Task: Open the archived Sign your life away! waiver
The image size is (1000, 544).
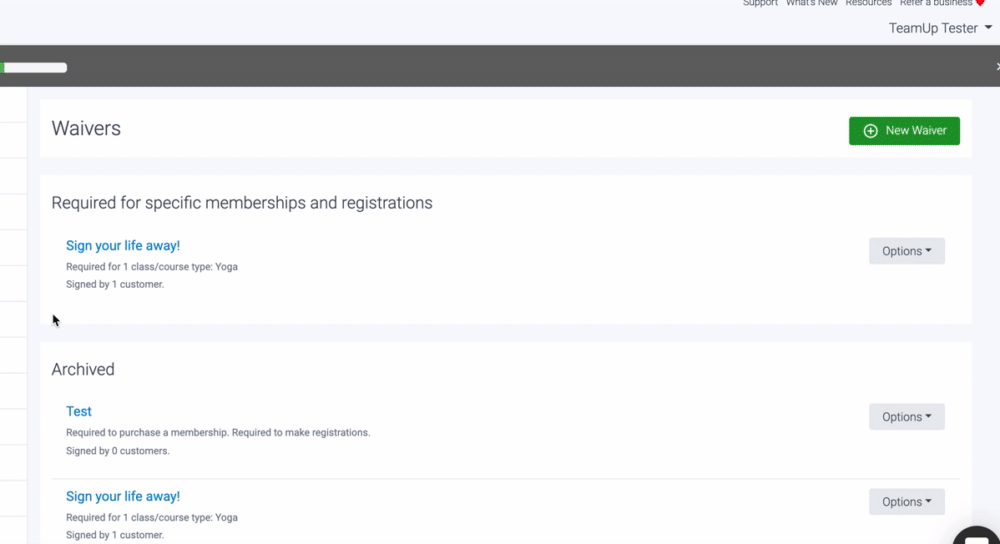Action: point(123,497)
